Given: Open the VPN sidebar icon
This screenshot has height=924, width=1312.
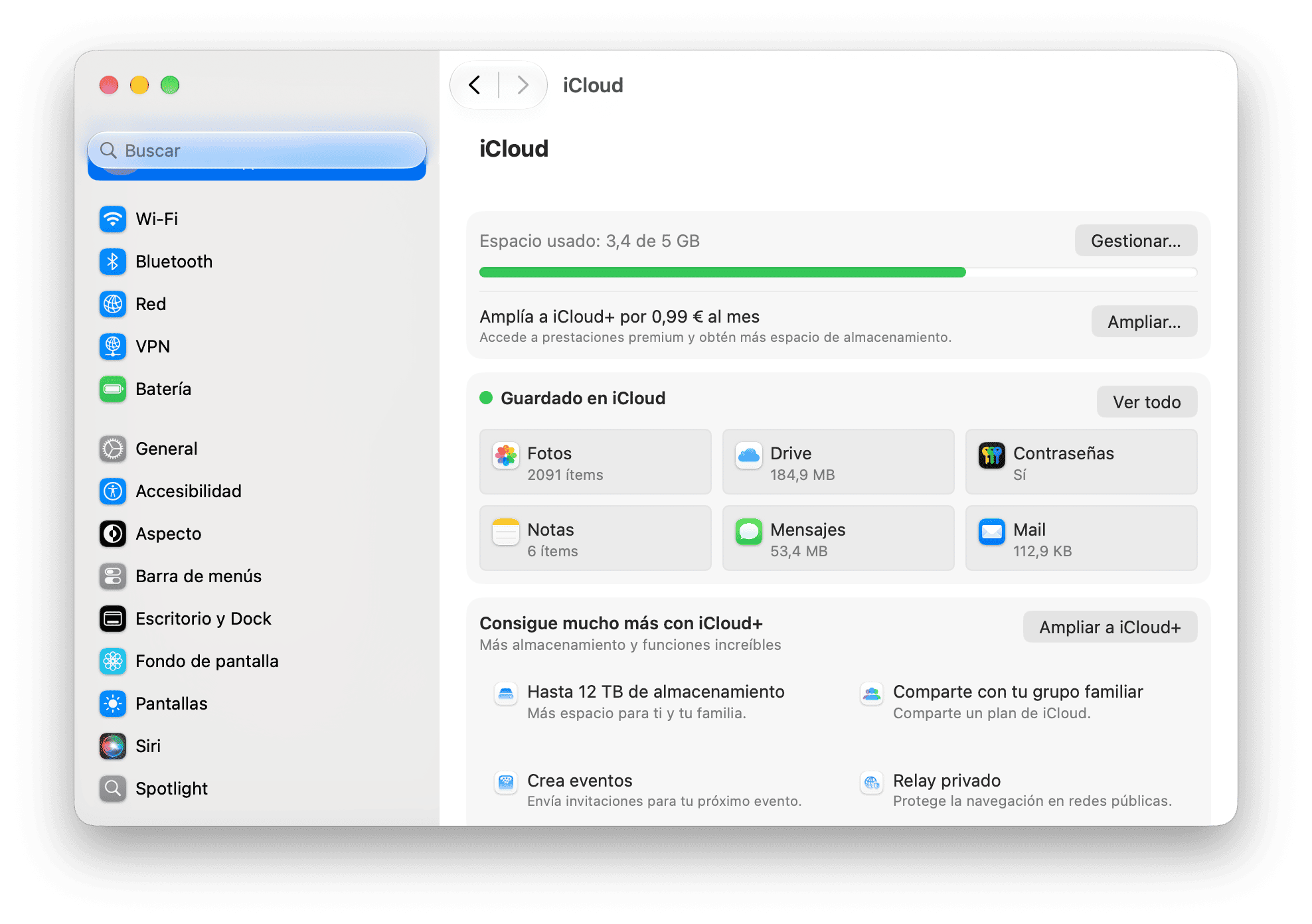Looking at the screenshot, I should coord(113,346).
